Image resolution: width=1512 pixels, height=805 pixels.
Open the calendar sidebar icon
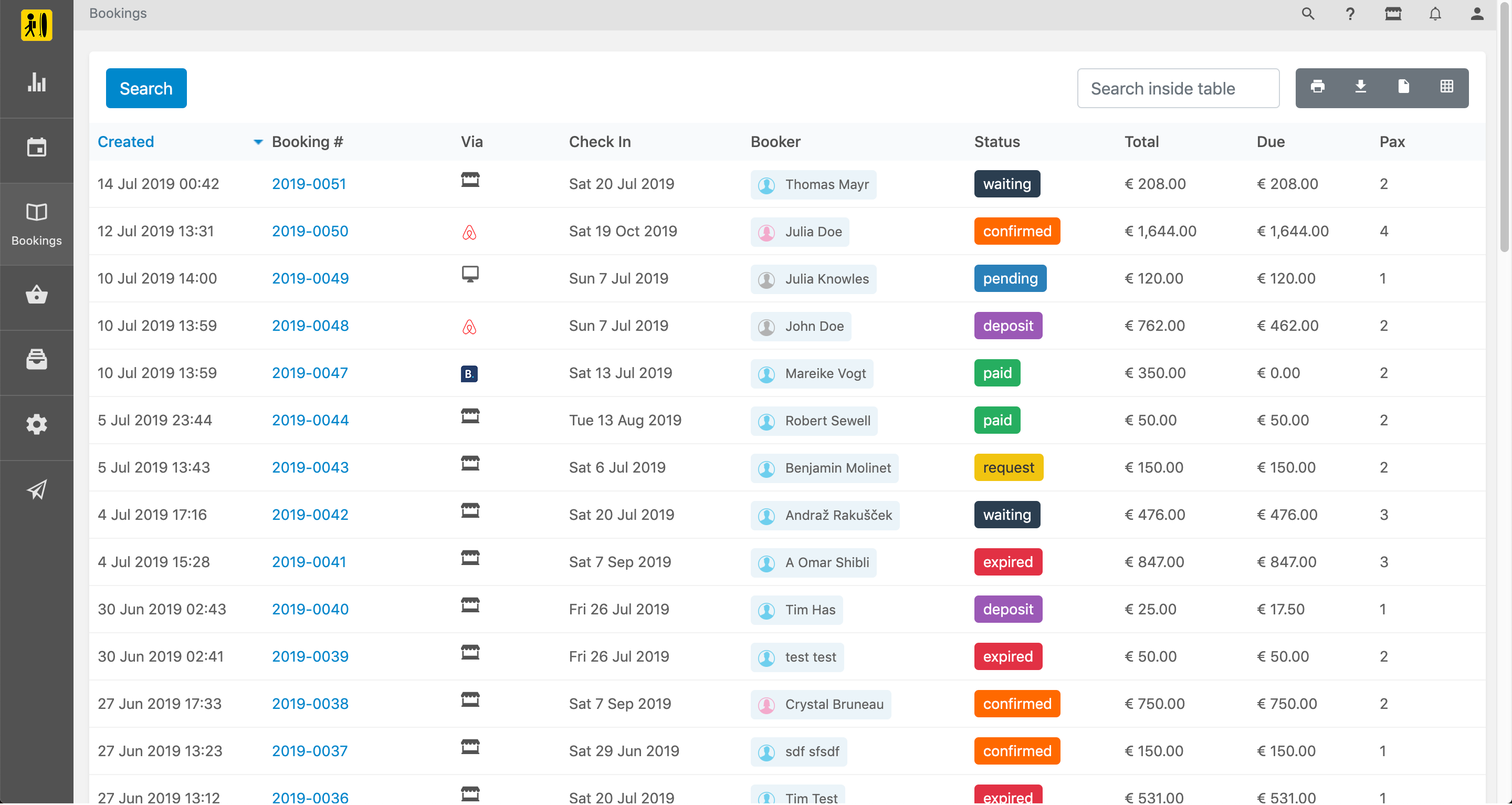pos(36,148)
